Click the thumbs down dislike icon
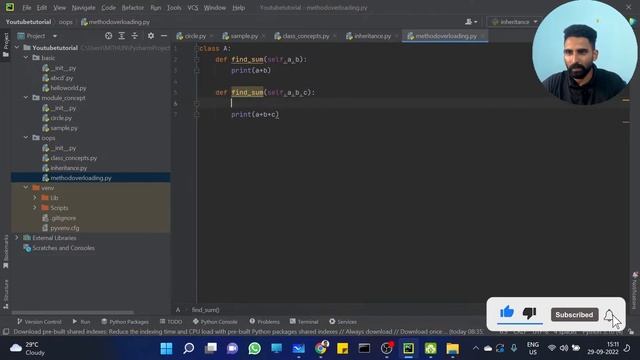The image size is (640, 360). [x=529, y=313]
